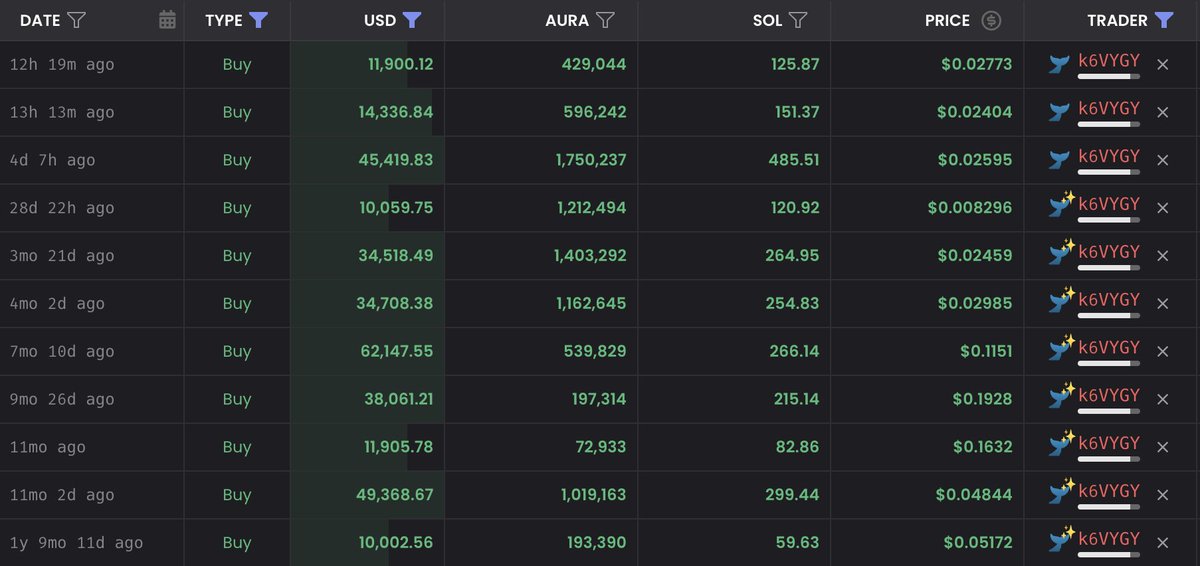
Task: Click the AURA amount 539,829
Action: pyautogui.click(x=594, y=351)
